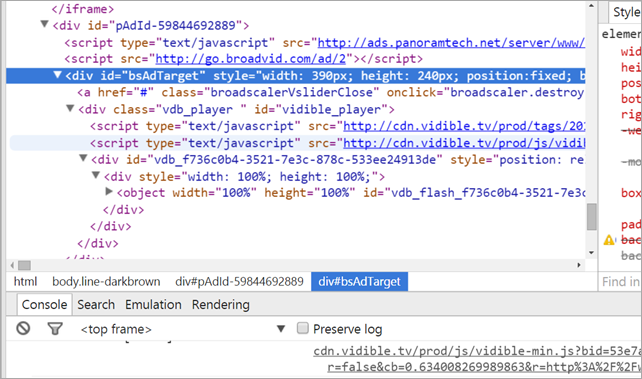Click the yellow warning icon in the Styles pane
This screenshot has width=642, height=379.
[x=609, y=240]
